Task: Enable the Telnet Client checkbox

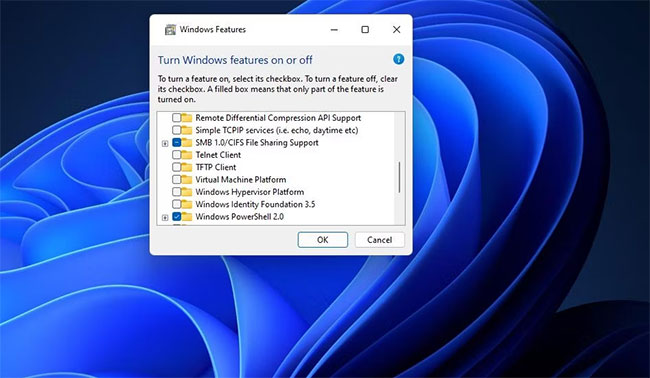Action: pyautogui.click(x=177, y=155)
